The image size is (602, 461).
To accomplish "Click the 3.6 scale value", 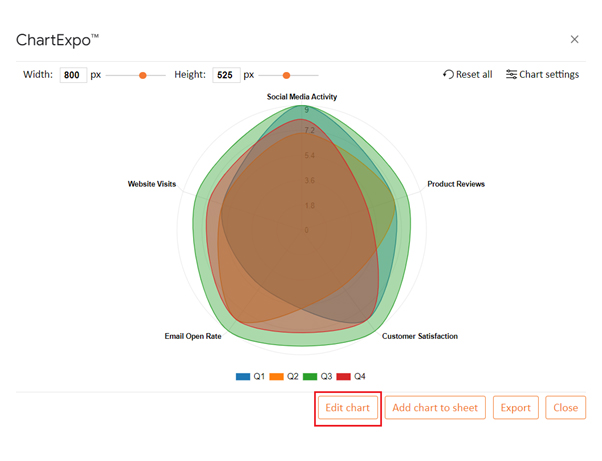I will [309, 180].
